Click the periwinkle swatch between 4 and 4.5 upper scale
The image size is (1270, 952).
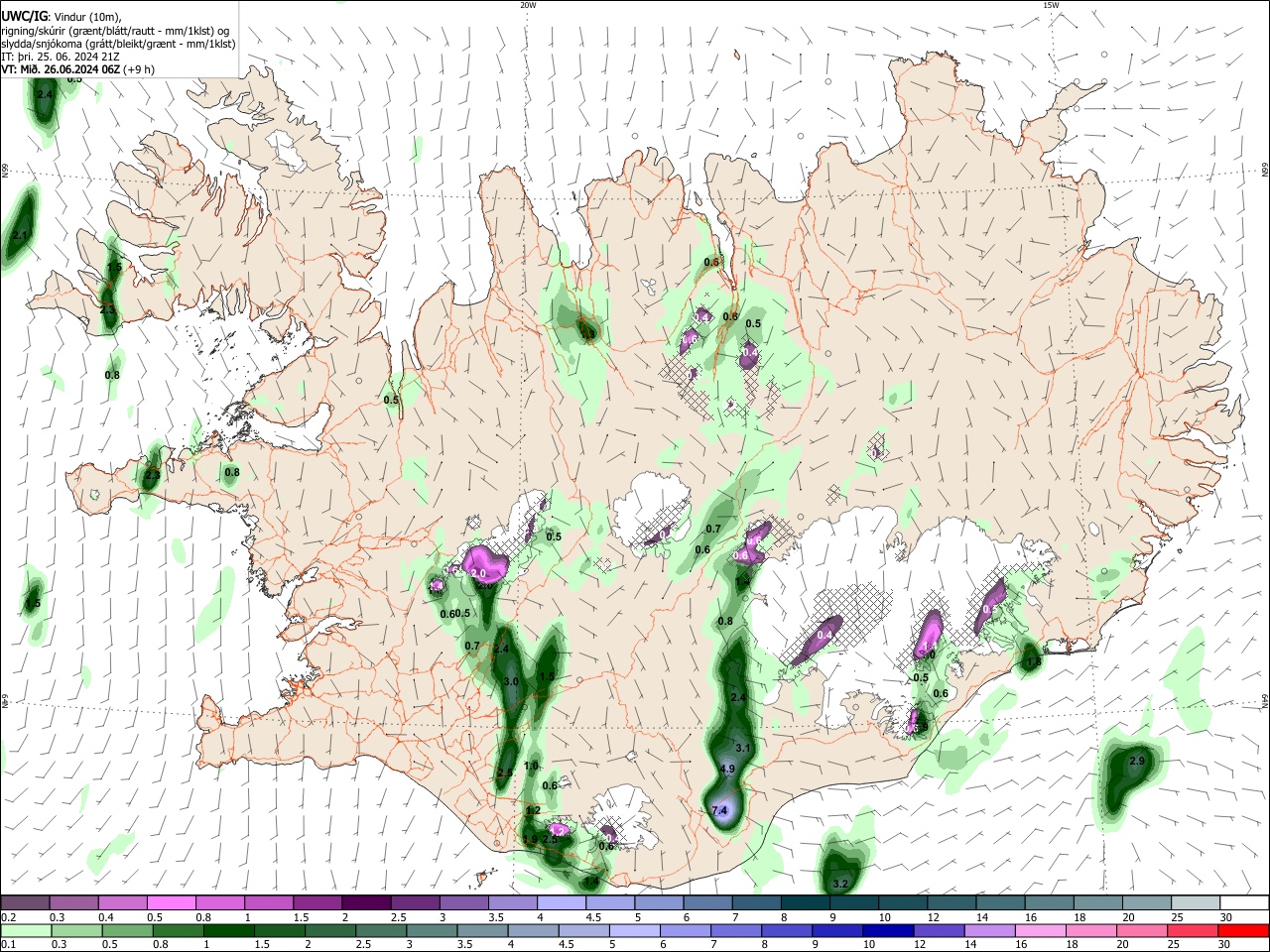coord(562,903)
